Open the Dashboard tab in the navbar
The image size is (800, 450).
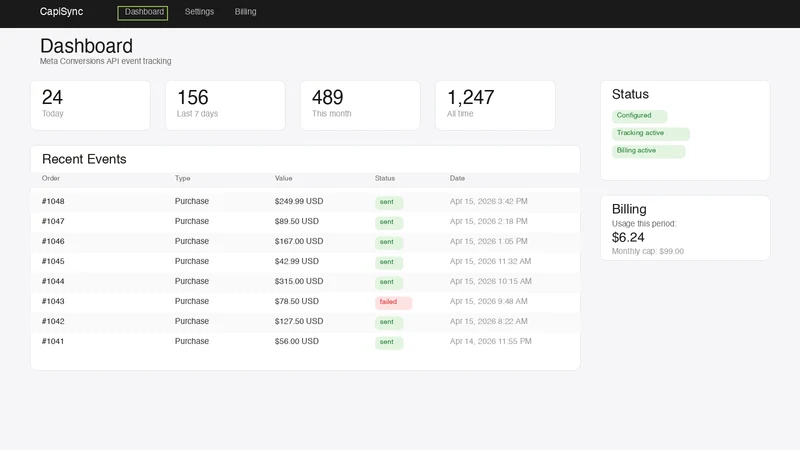coord(143,13)
